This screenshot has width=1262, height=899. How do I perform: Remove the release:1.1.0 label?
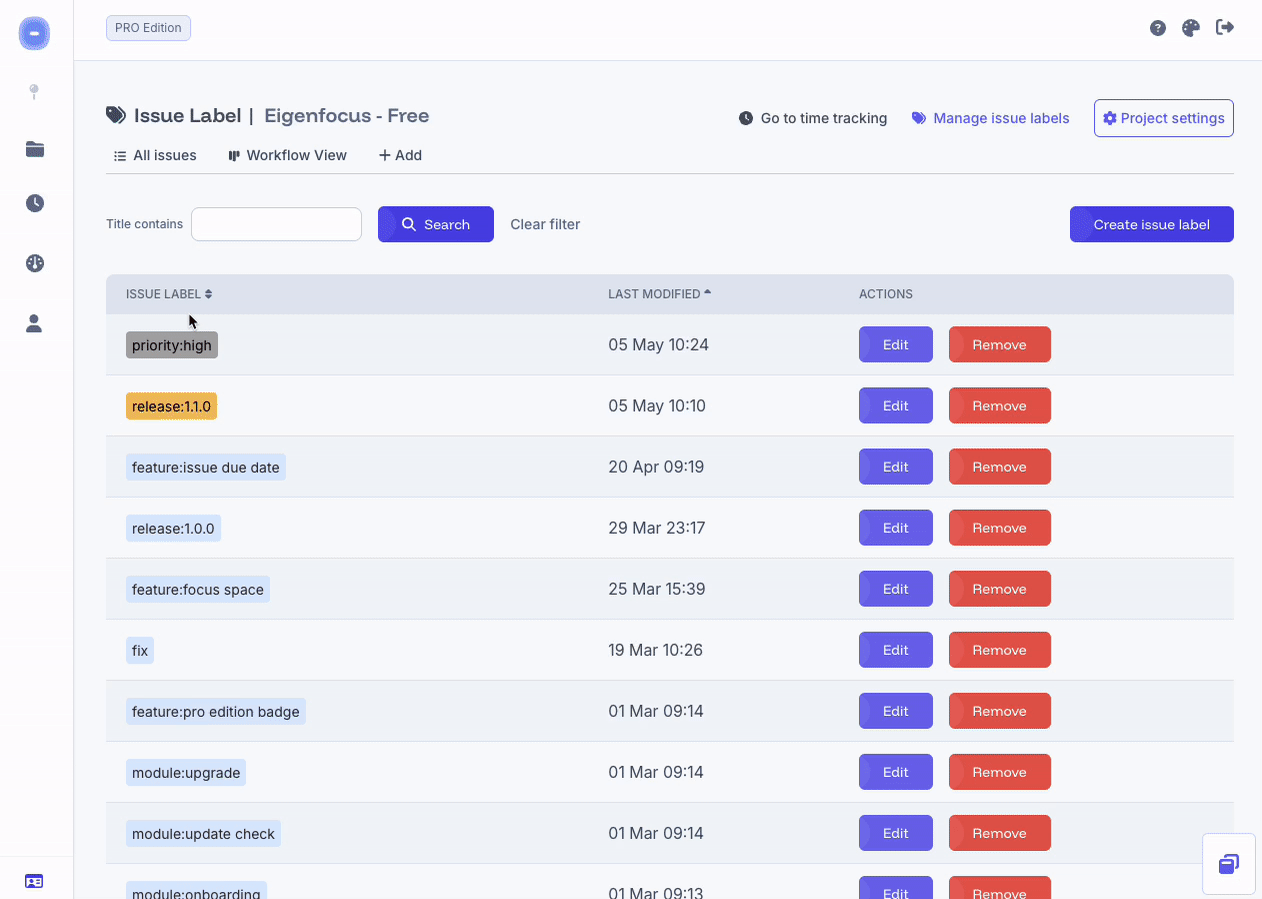click(999, 406)
